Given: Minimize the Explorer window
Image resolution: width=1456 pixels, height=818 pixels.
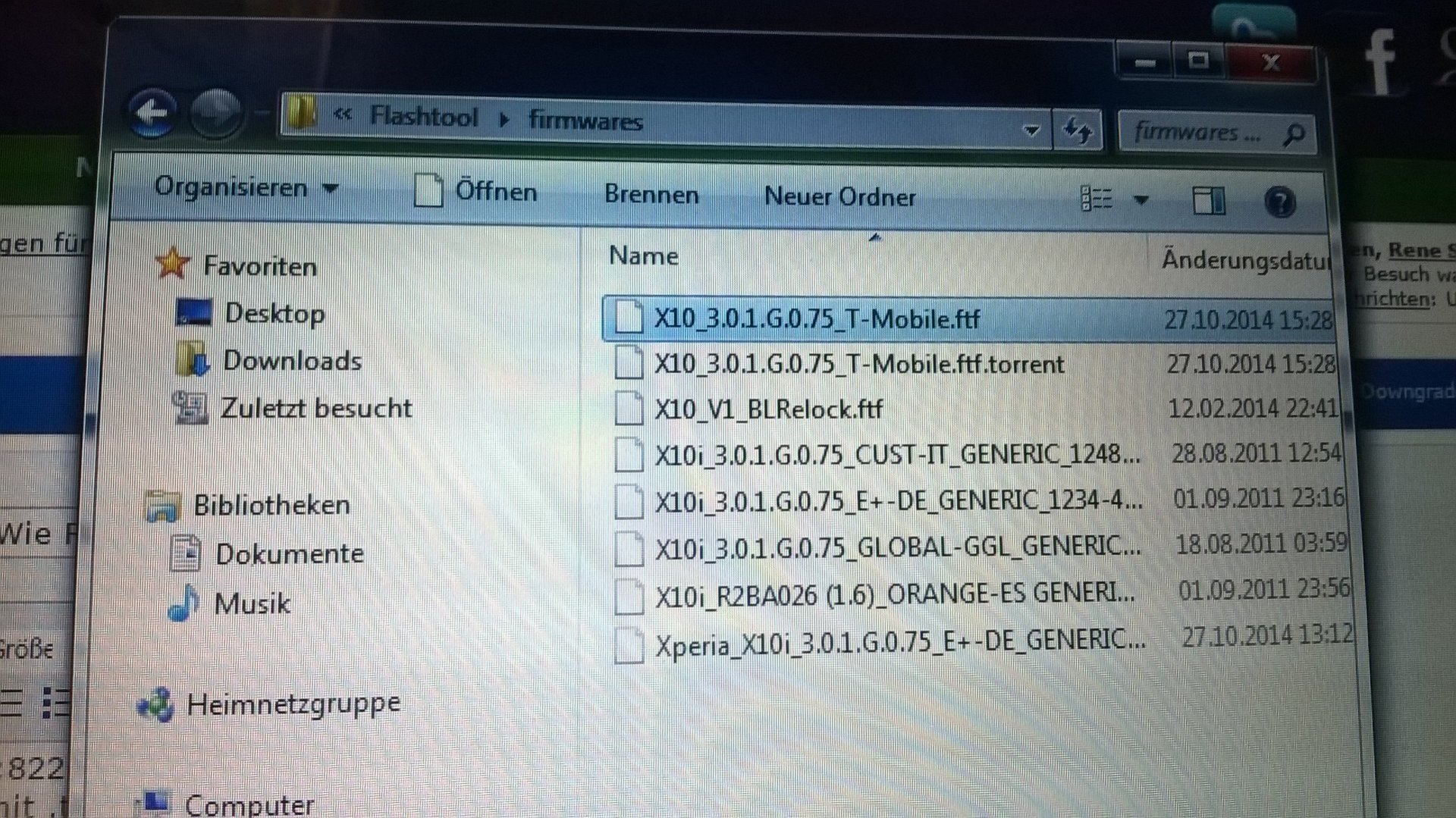Looking at the screenshot, I should [1146, 61].
